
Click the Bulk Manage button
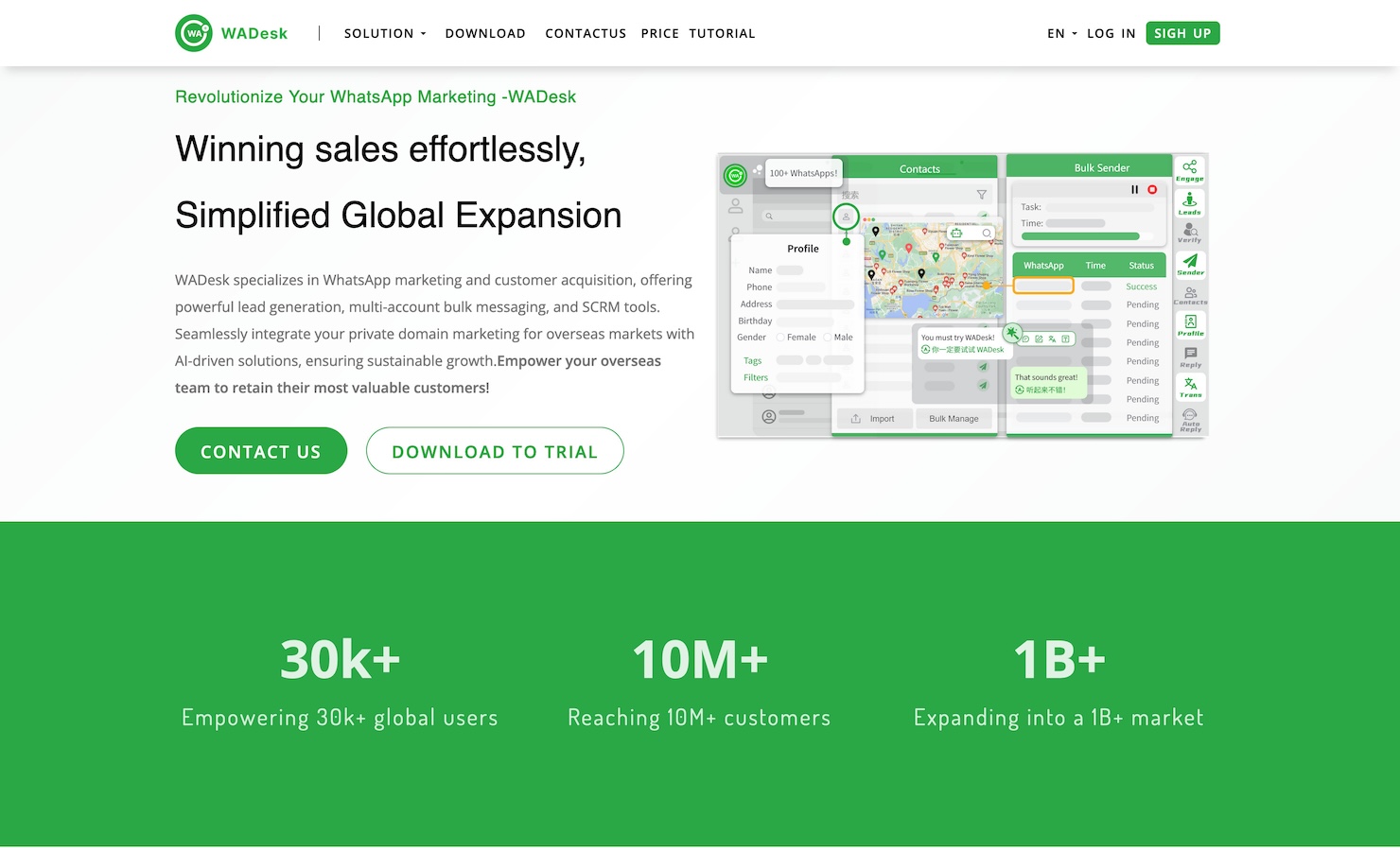[x=954, y=418]
